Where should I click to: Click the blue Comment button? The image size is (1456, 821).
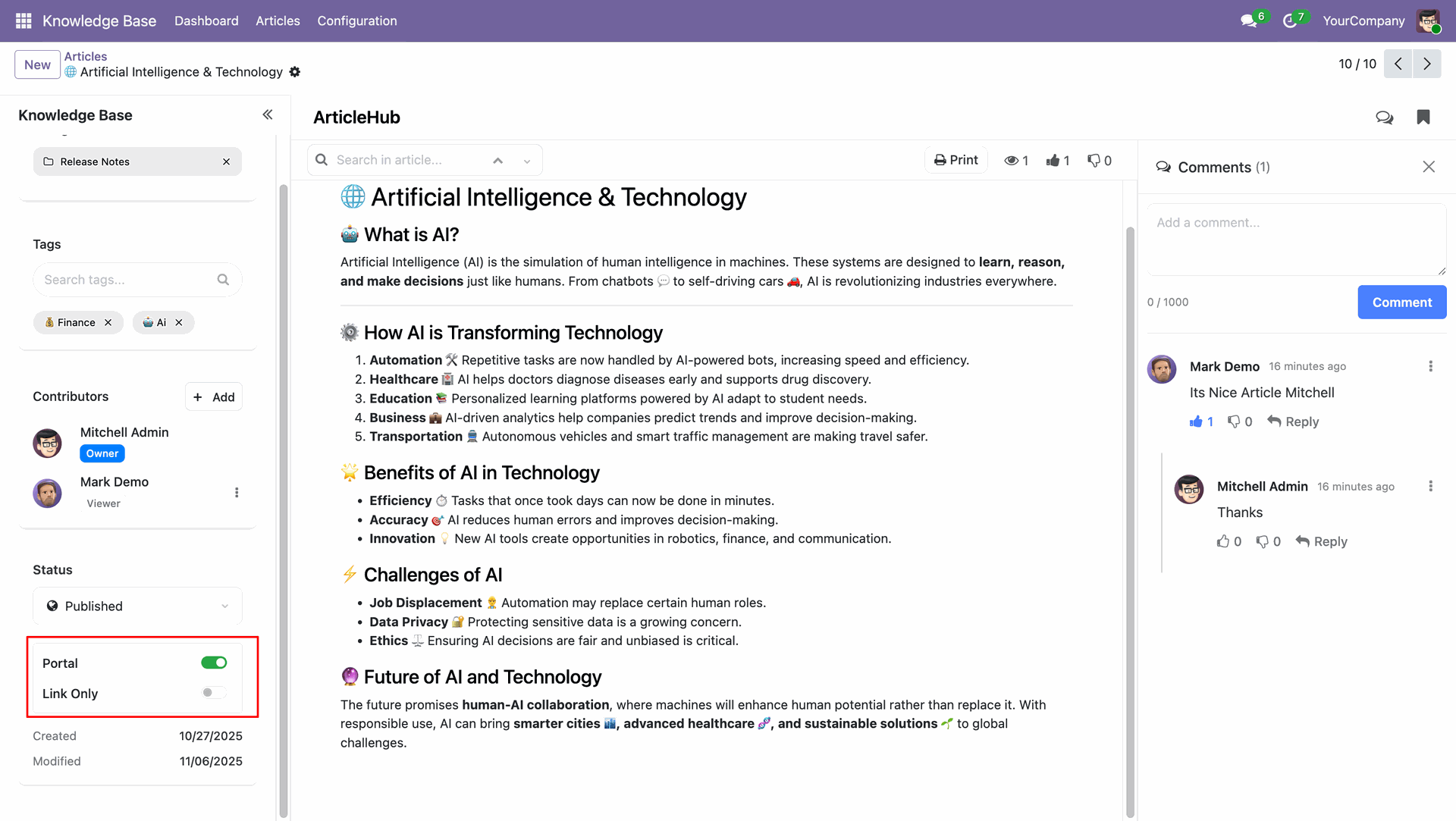tap(1401, 302)
